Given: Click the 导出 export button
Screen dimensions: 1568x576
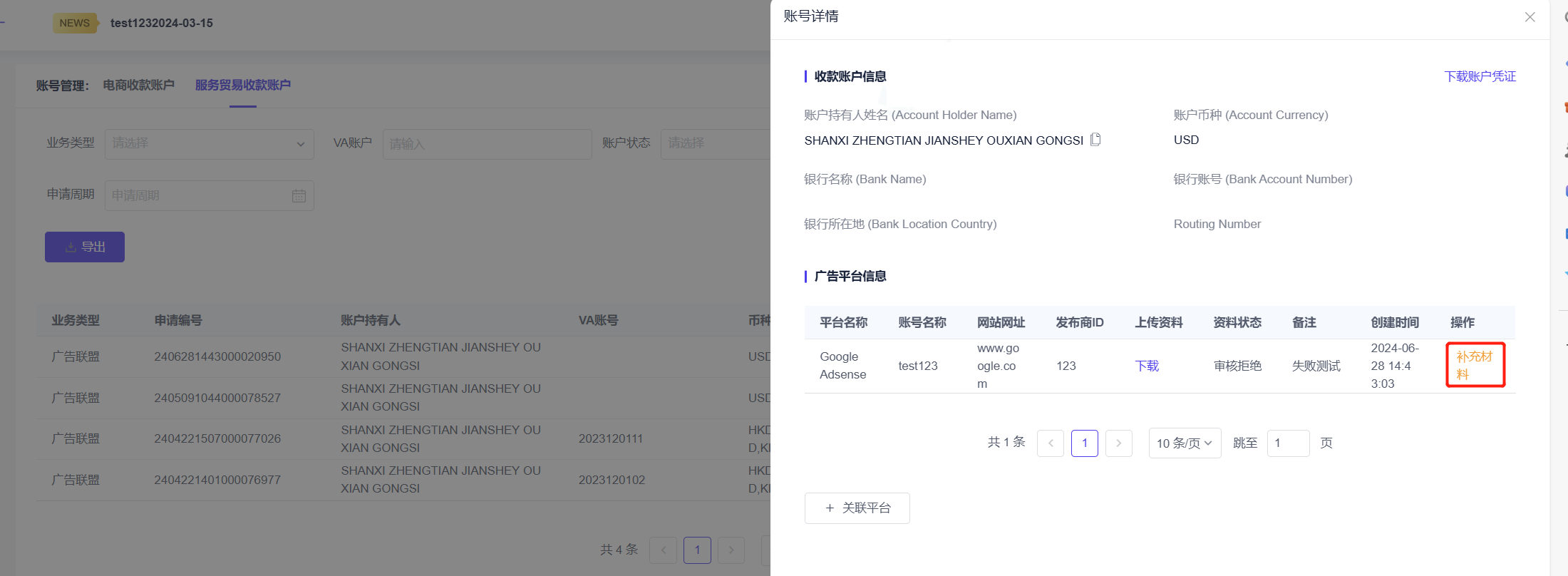Looking at the screenshot, I should coord(85,247).
